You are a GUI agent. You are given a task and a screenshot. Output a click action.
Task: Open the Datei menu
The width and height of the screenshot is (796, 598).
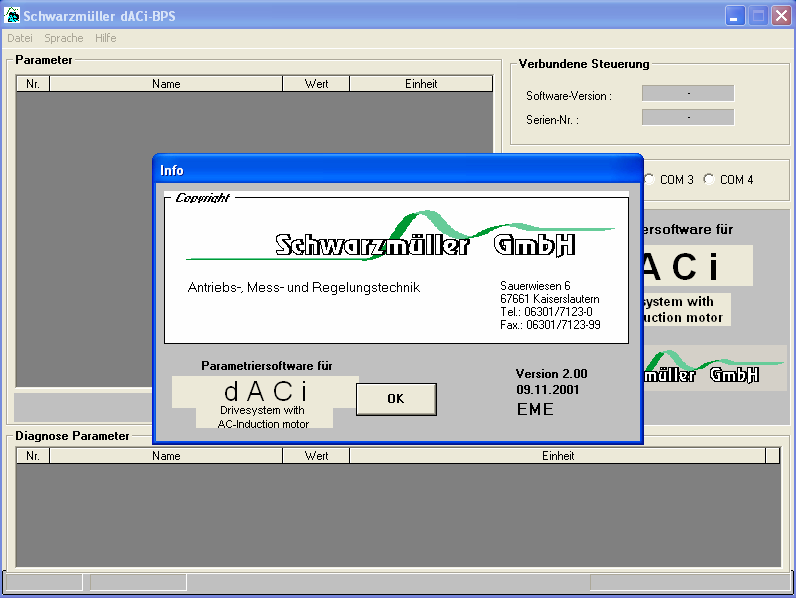pyautogui.click(x=20, y=38)
